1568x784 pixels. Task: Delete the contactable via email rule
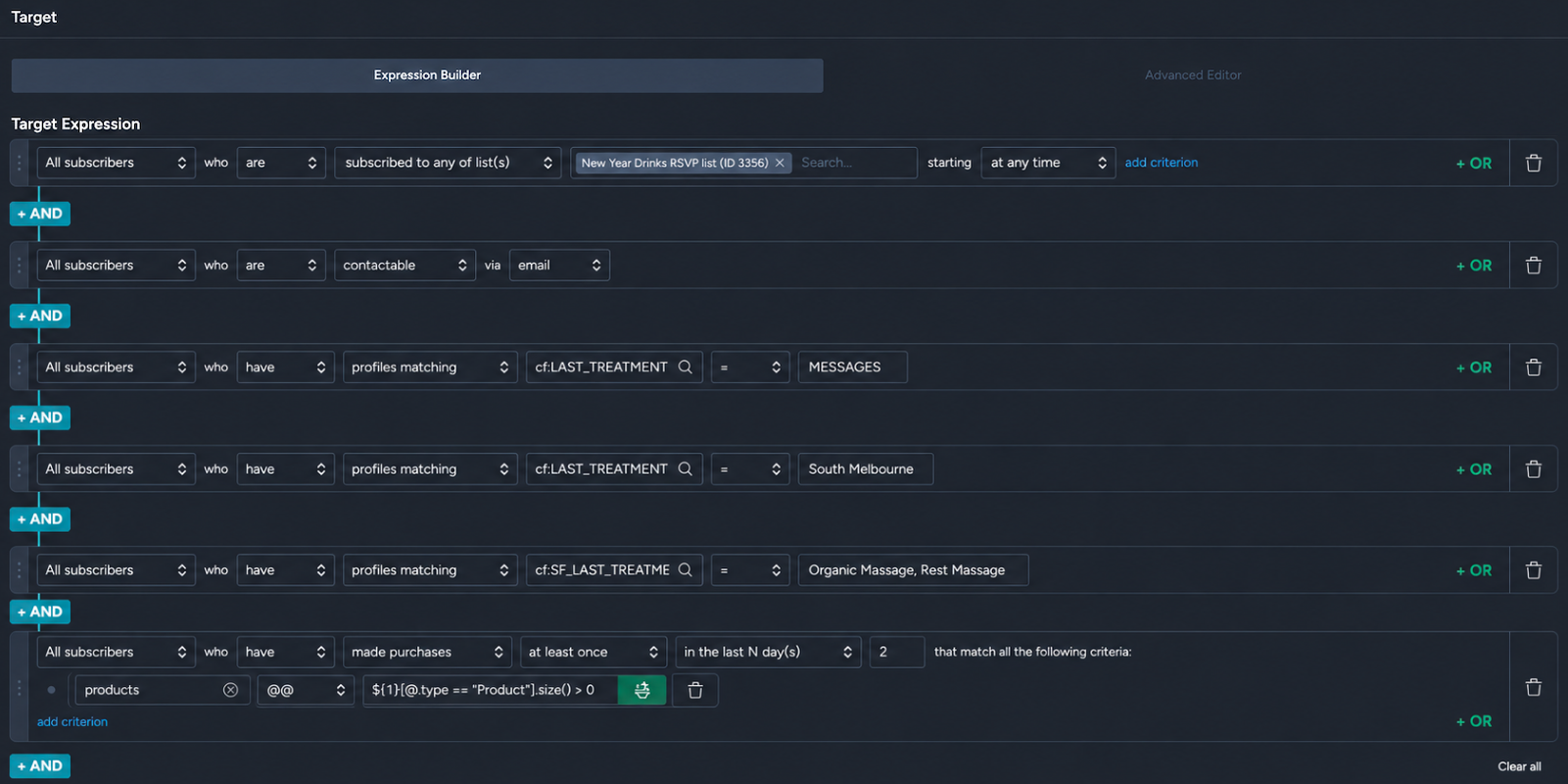(1534, 266)
